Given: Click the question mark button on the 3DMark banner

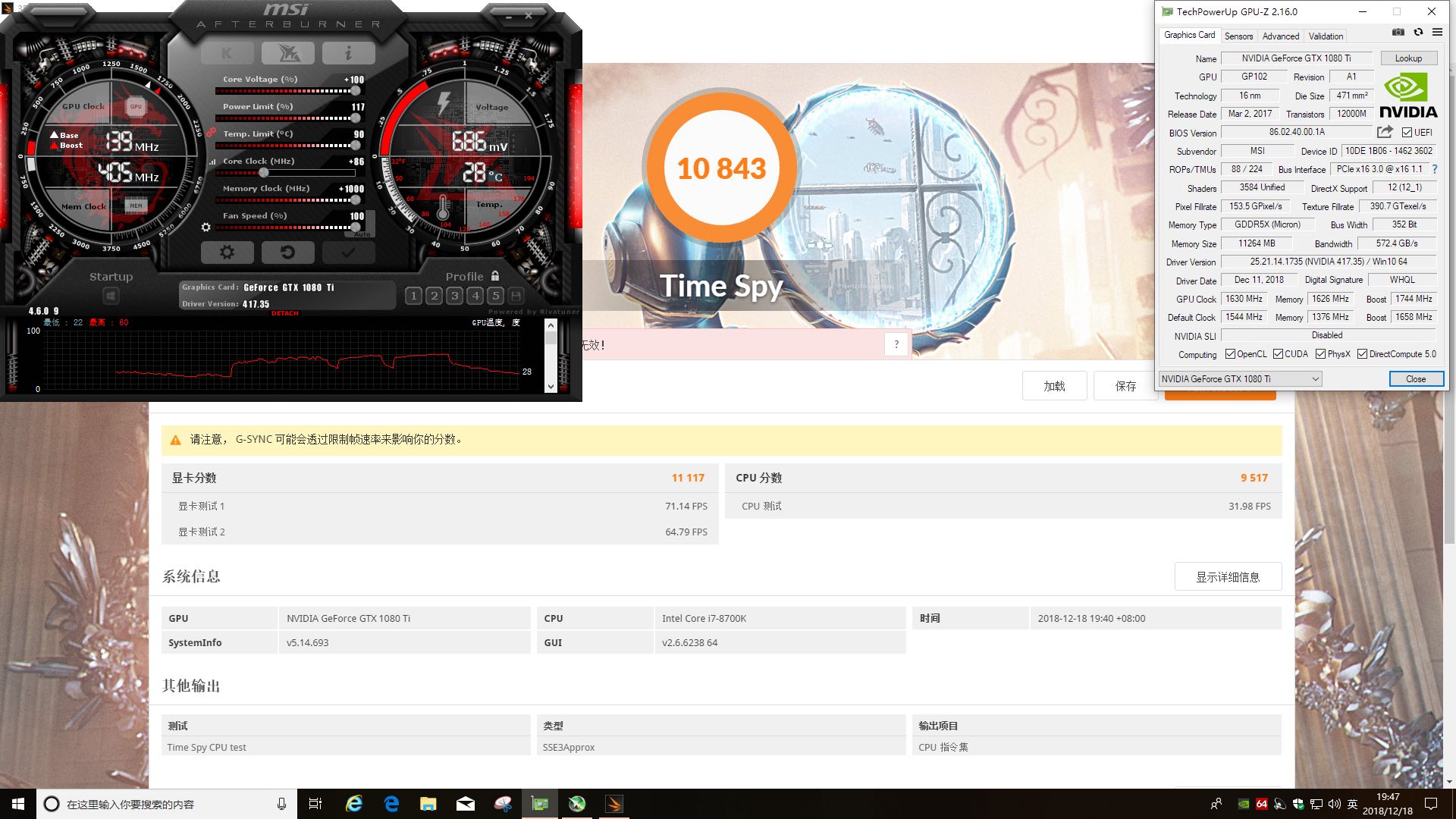Looking at the screenshot, I should point(896,345).
